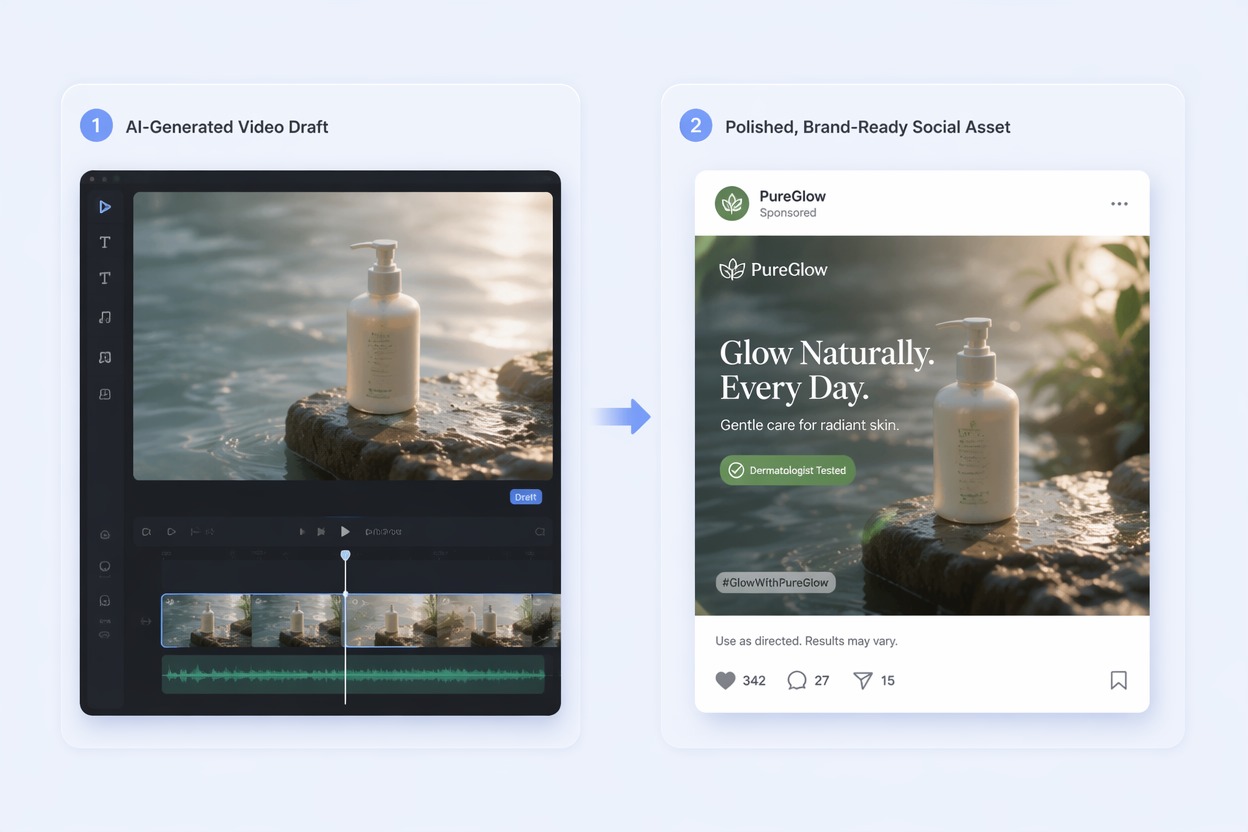1248x832 pixels.
Task: Click the outlined play icon beside the camera icon
Action: 171,532
